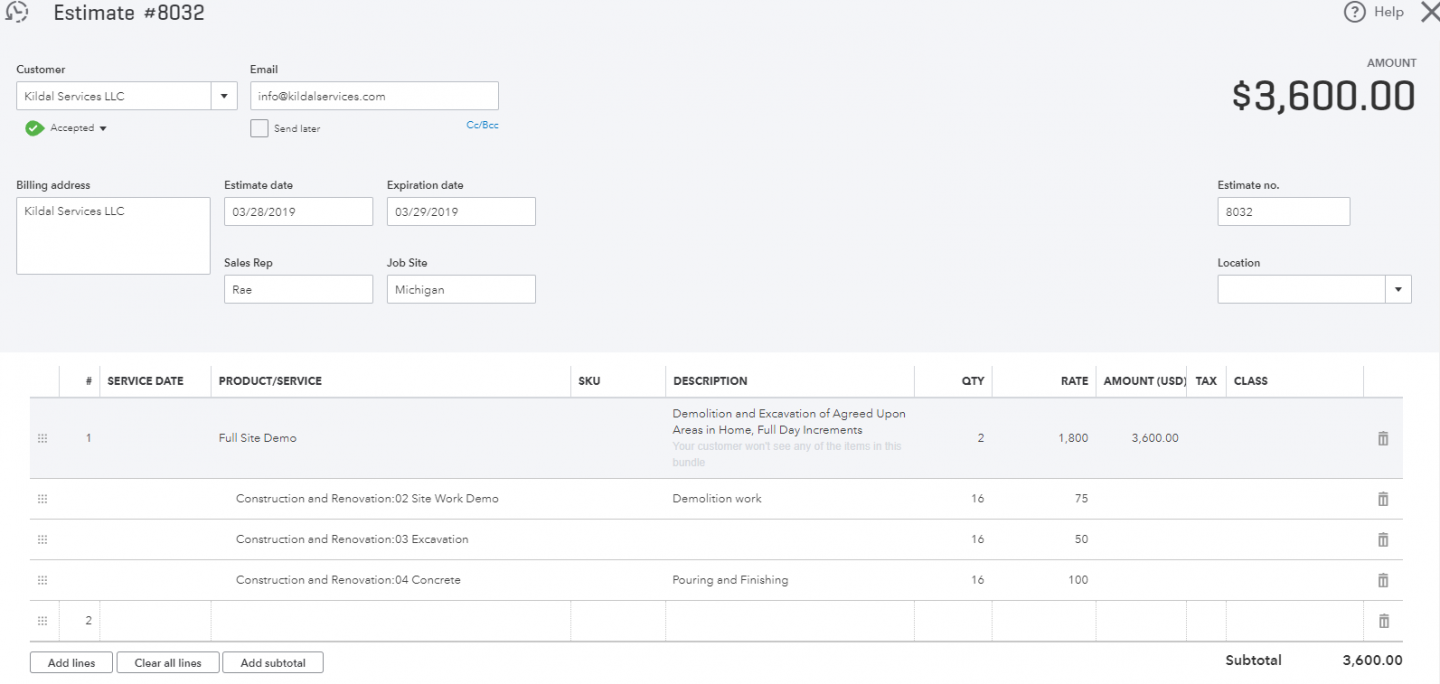Viewport: 1440px width, 684px height.
Task: Click the Add subtotal button
Action: click(273, 663)
